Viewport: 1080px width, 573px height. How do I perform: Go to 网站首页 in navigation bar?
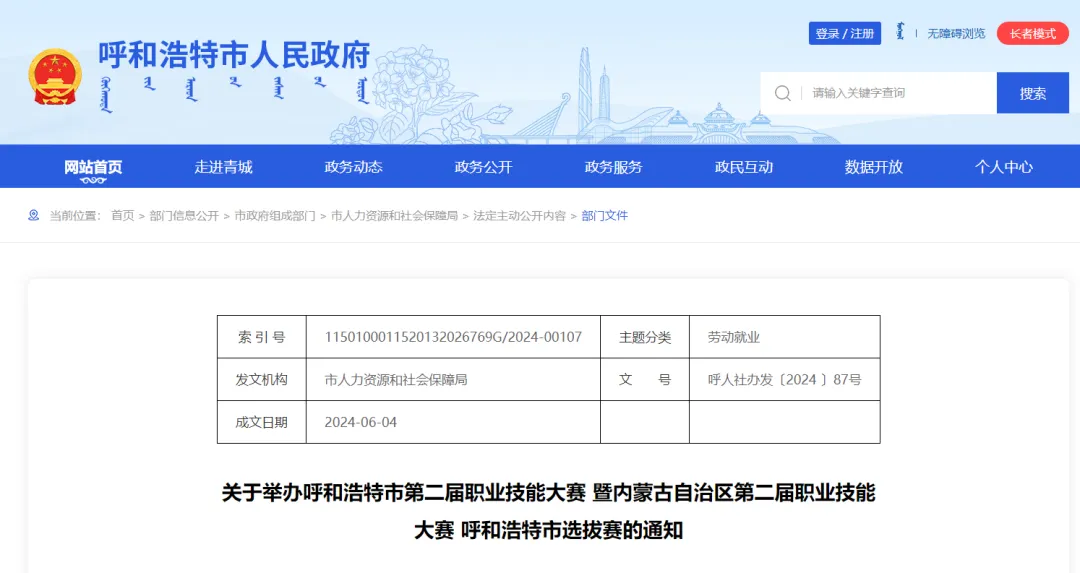[93, 167]
